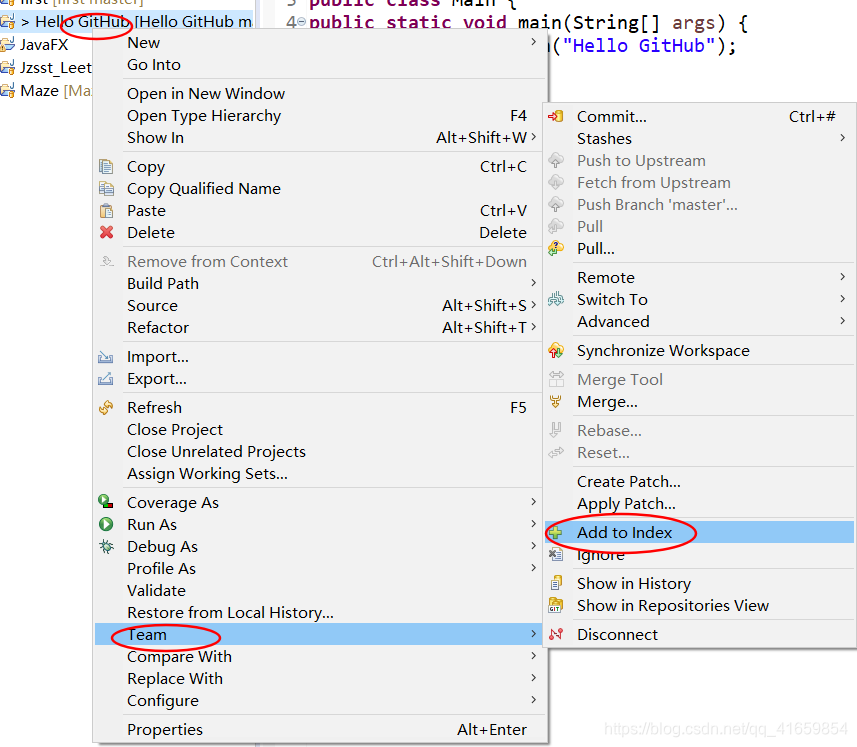This screenshot has width=857, height=747.
Task: Expand the New submenu arrow
Action: (x=533, y=42)
